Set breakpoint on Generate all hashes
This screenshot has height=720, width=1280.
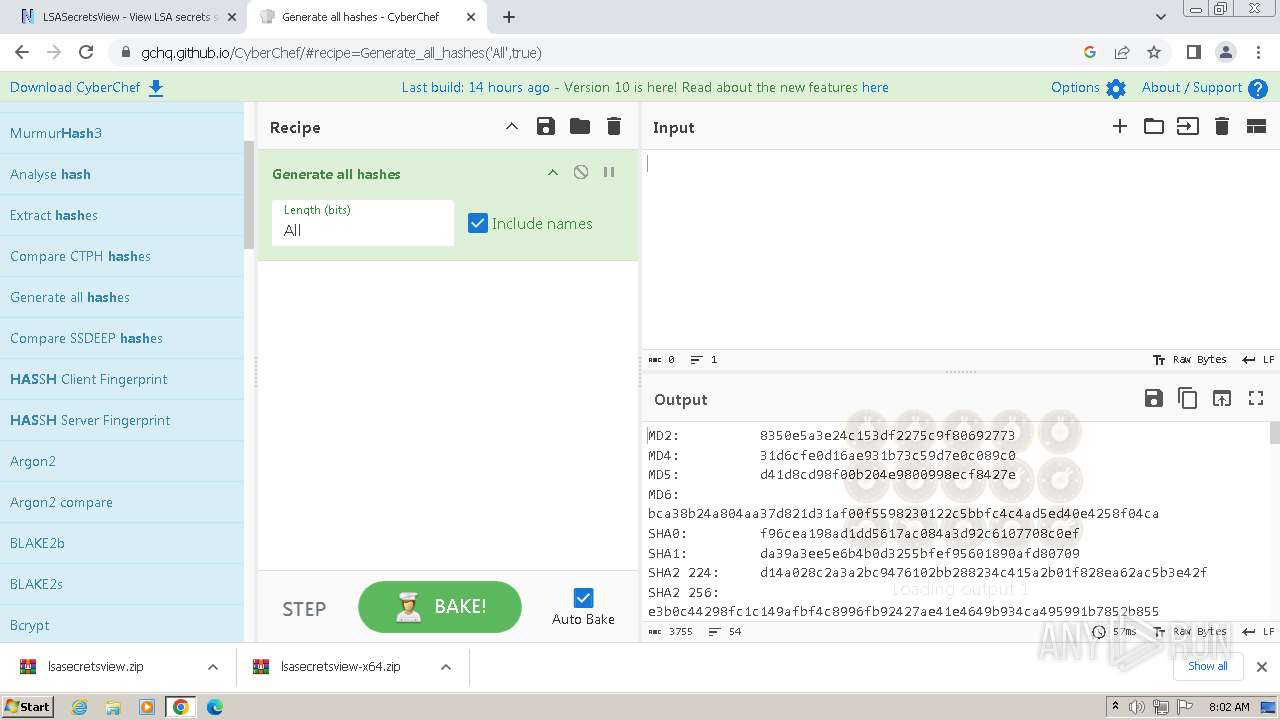tap(609, 172)
